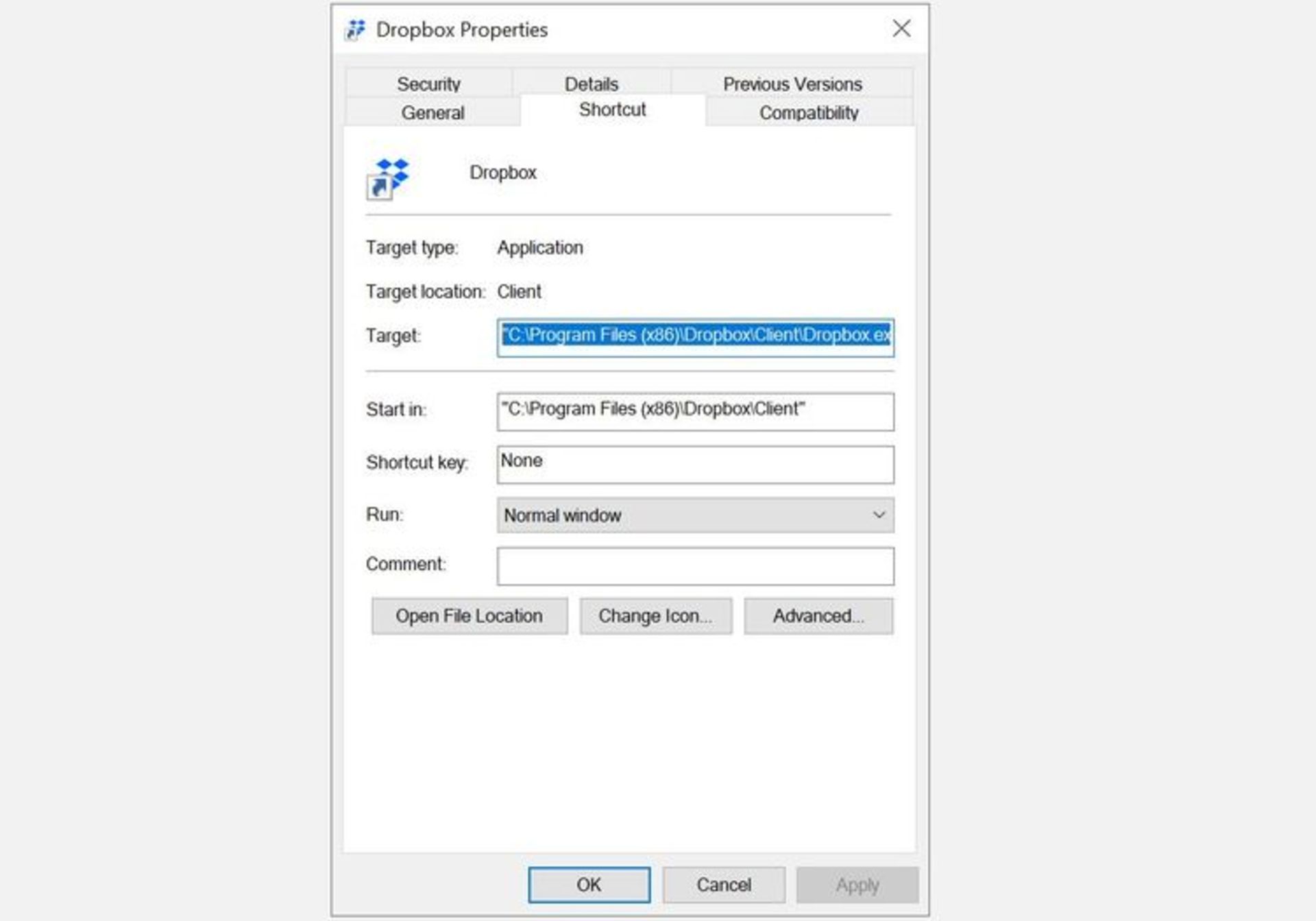
Task: Open the Advanced shortcut options
Action: pos(819,616)
